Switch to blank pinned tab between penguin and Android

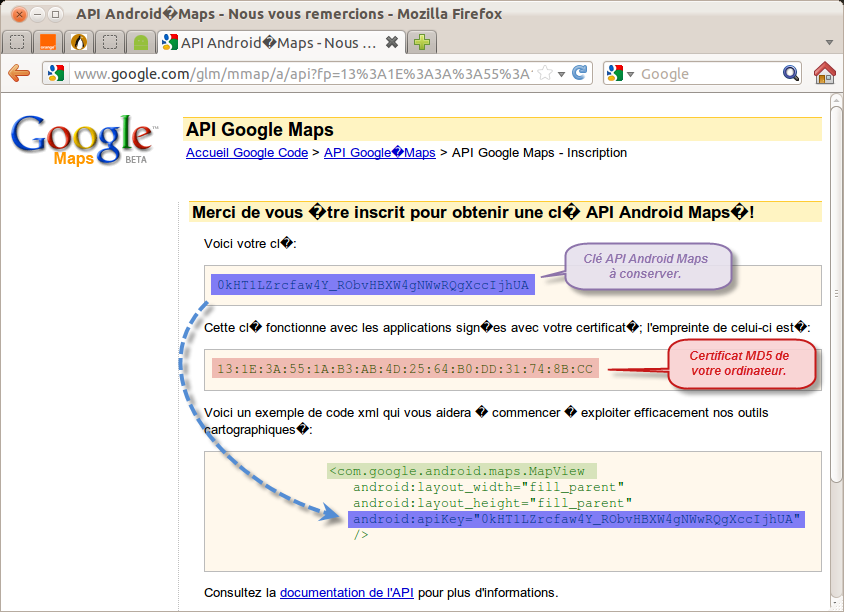coord(110,42)
